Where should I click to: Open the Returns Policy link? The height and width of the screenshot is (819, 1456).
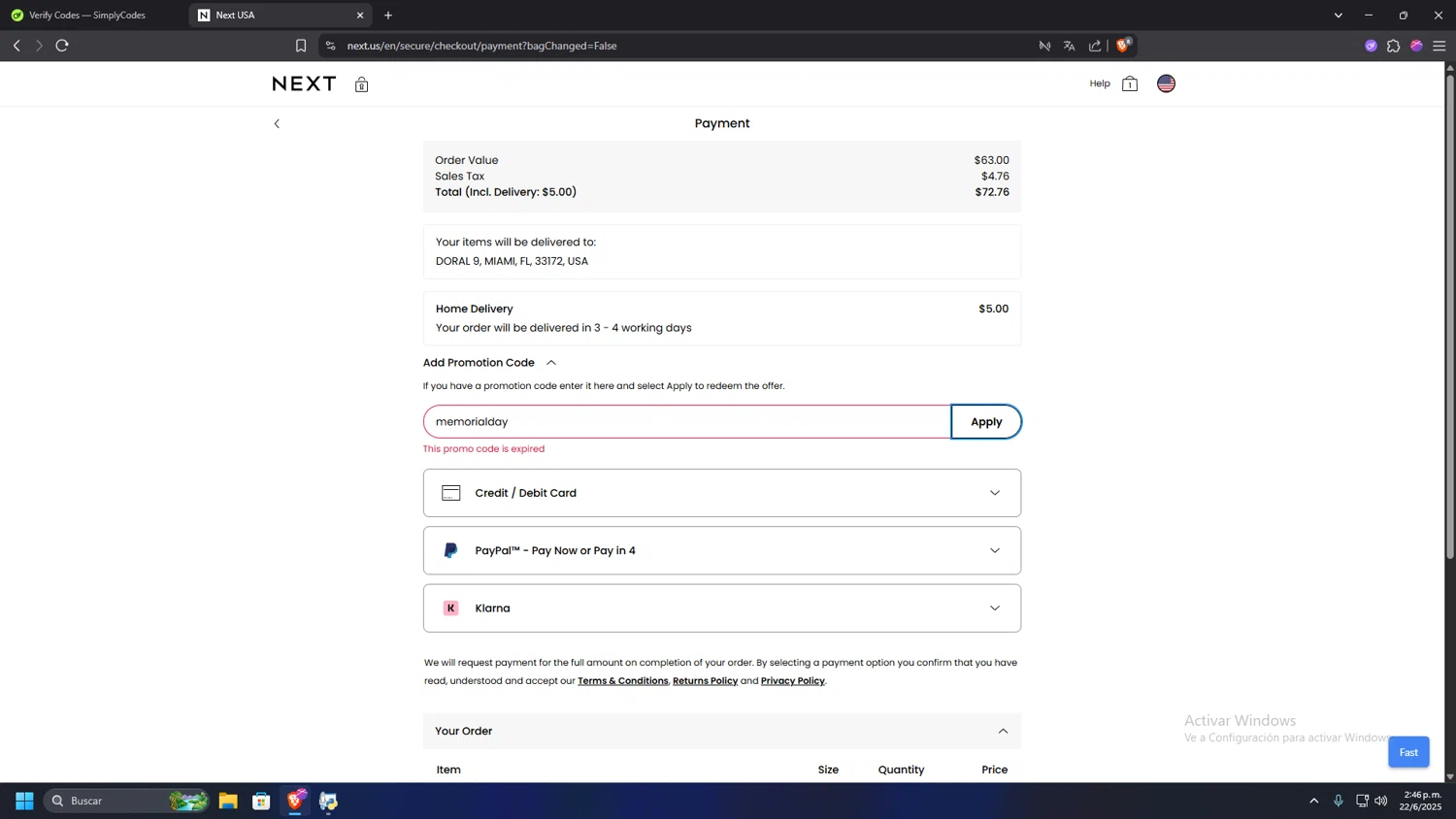(x=705, y=681)
